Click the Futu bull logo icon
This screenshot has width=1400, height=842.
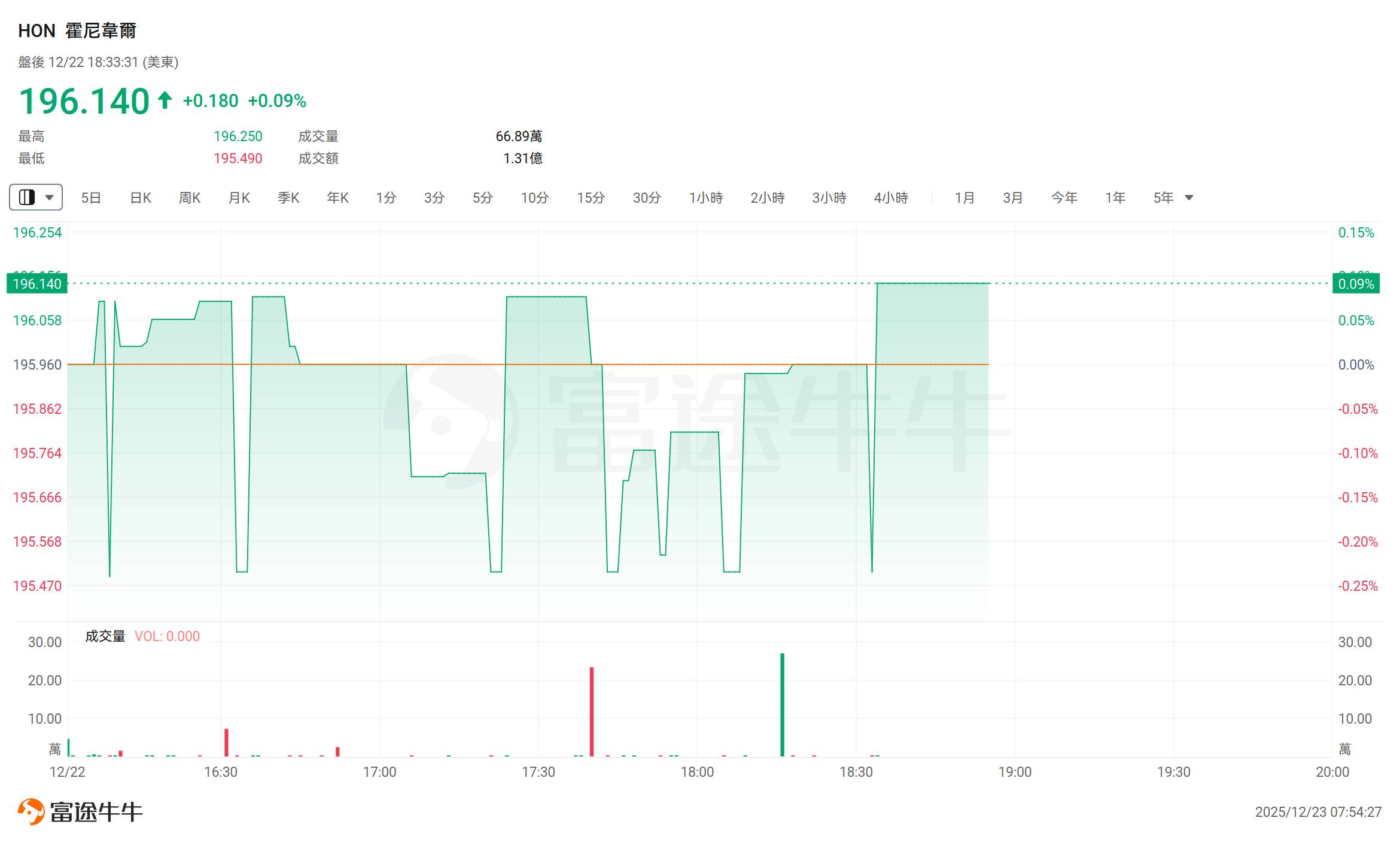(31, 812)
